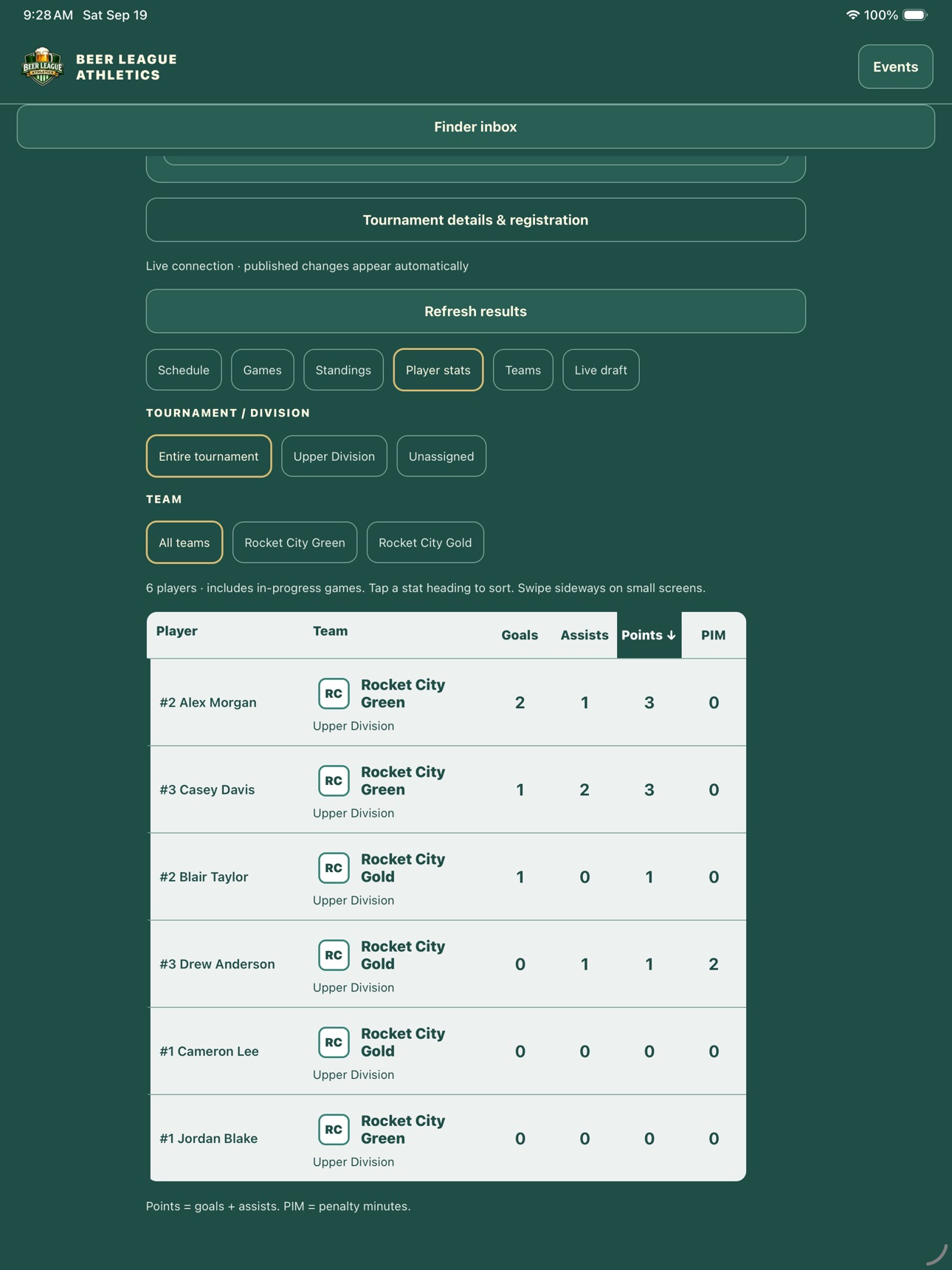
Task: Tap the RC badge in Blair Taylor's row
Action: 334,868
